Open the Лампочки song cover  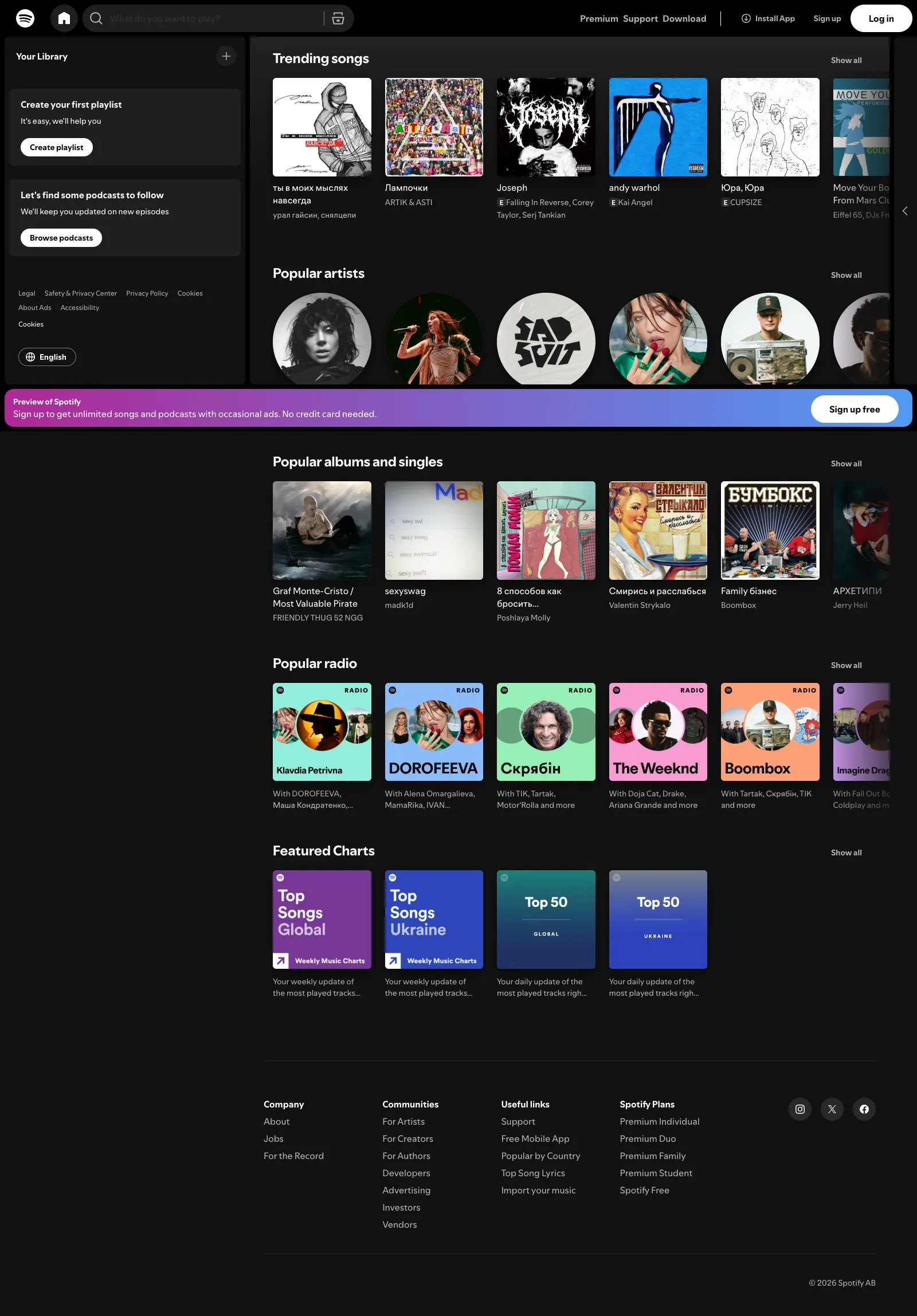[x=434, y=127]
